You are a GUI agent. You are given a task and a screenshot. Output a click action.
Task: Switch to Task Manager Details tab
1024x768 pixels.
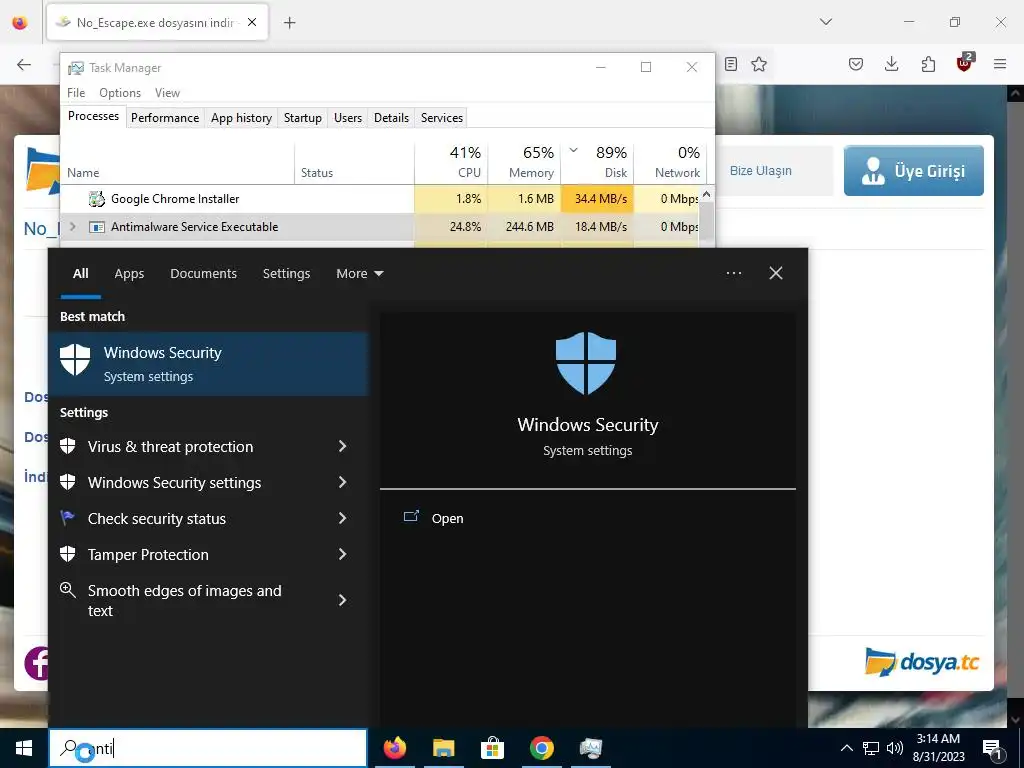391,118
